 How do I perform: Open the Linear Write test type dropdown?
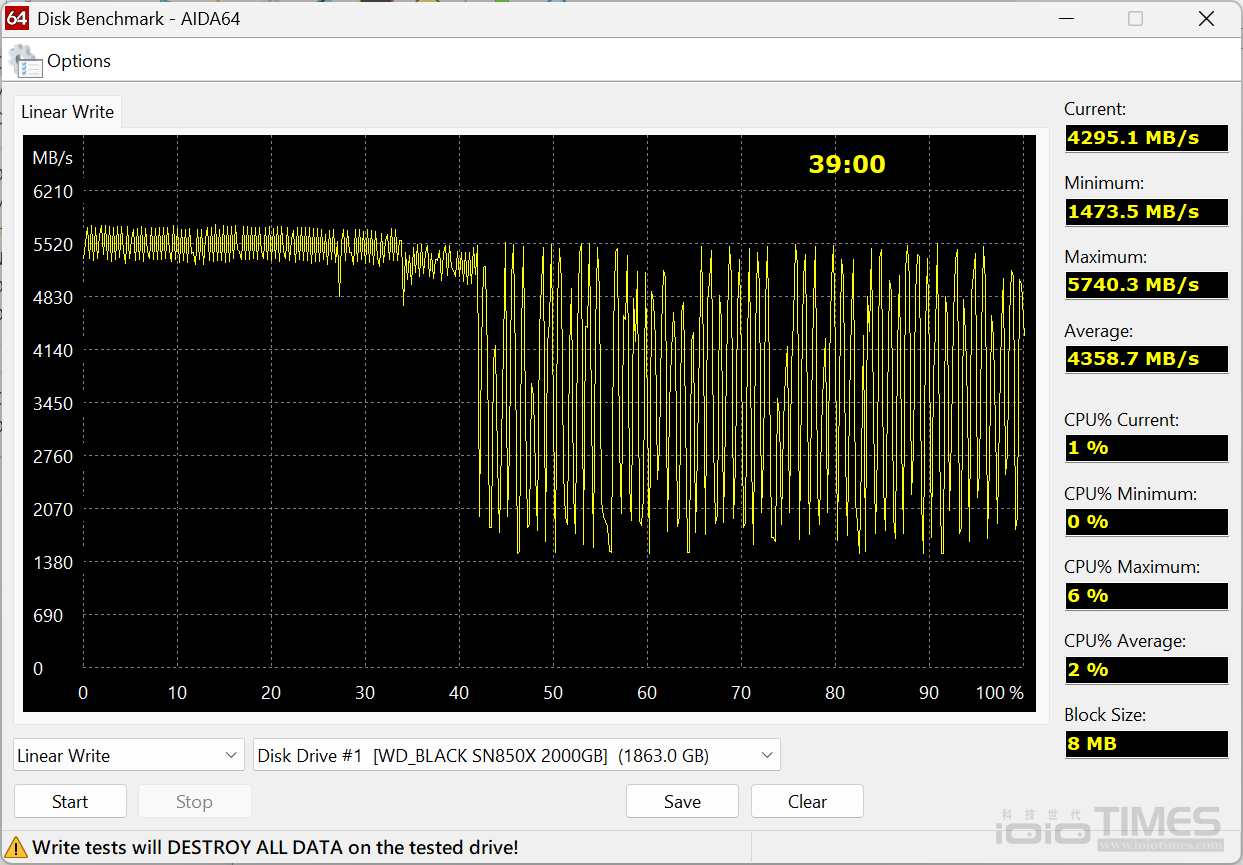129,755
